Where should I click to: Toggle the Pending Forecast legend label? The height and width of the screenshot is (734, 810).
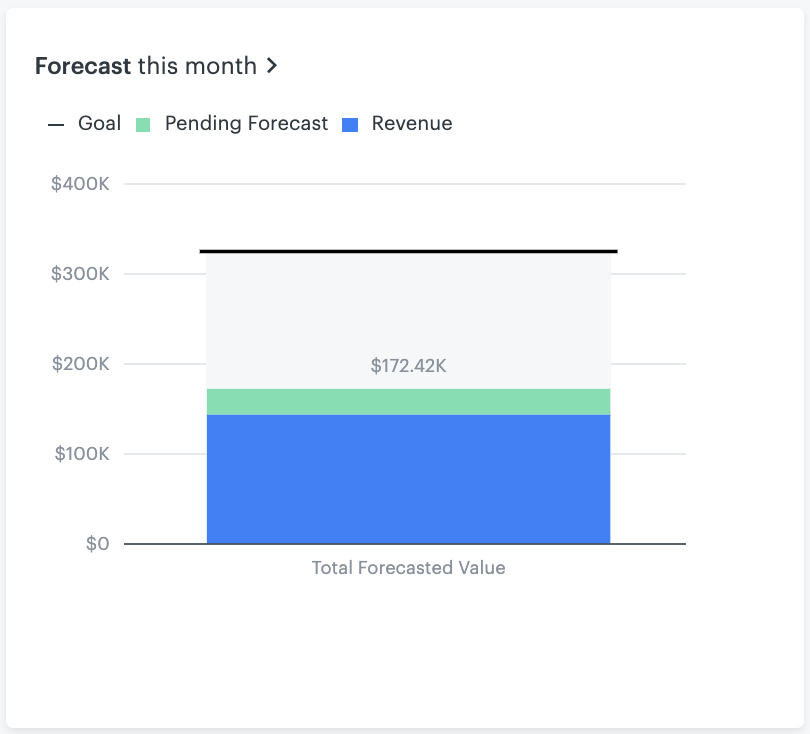point(246,123)
